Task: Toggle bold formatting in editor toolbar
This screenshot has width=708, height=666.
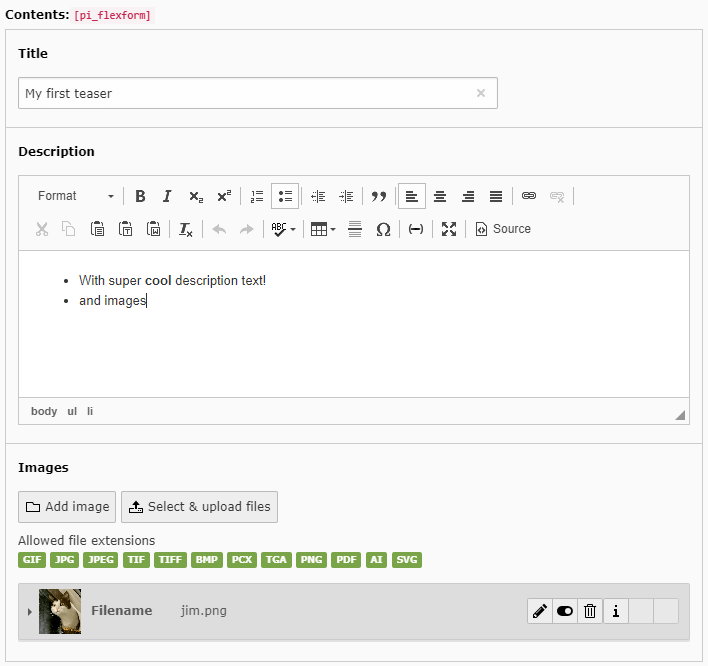Action: 140,196
